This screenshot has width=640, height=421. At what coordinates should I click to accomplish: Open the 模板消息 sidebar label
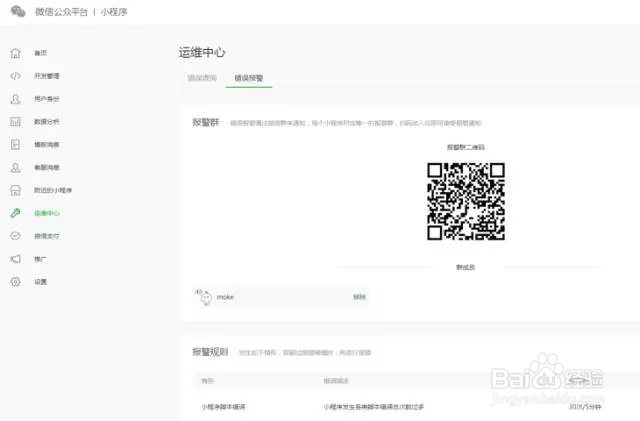click(x=47, y=145)
